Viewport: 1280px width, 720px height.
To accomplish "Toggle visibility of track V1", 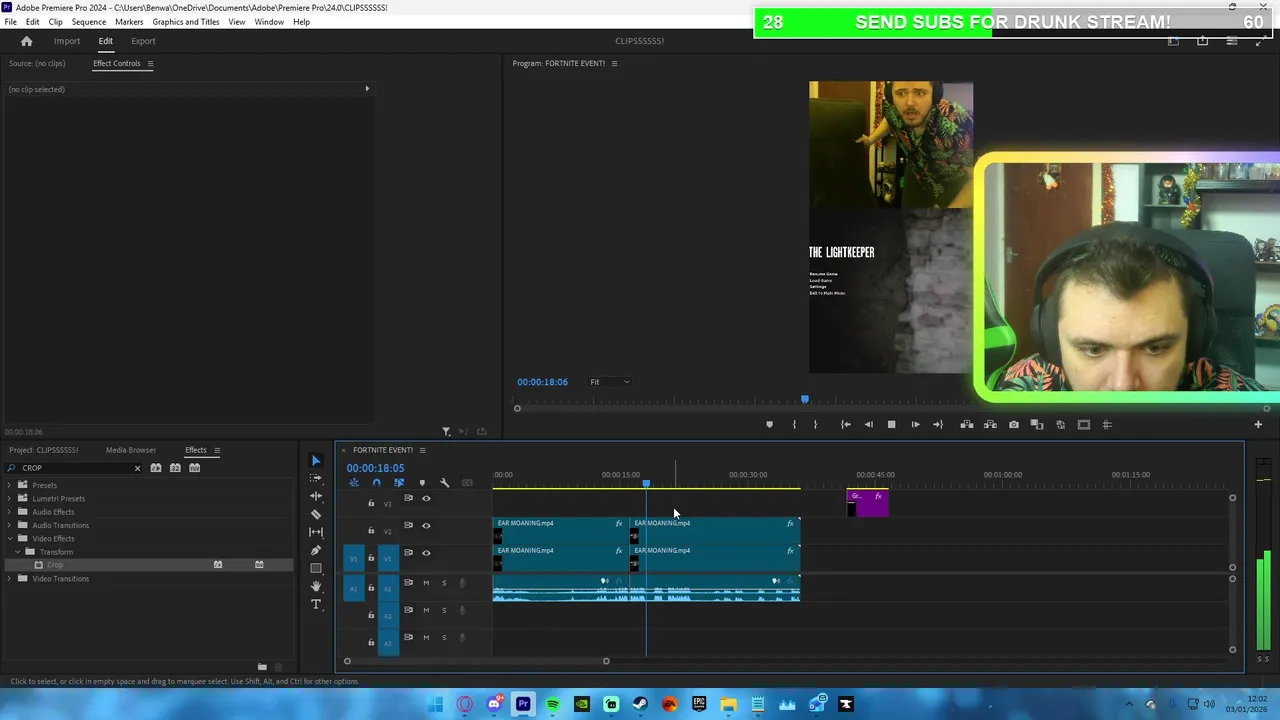I will (x=426, y=553).
